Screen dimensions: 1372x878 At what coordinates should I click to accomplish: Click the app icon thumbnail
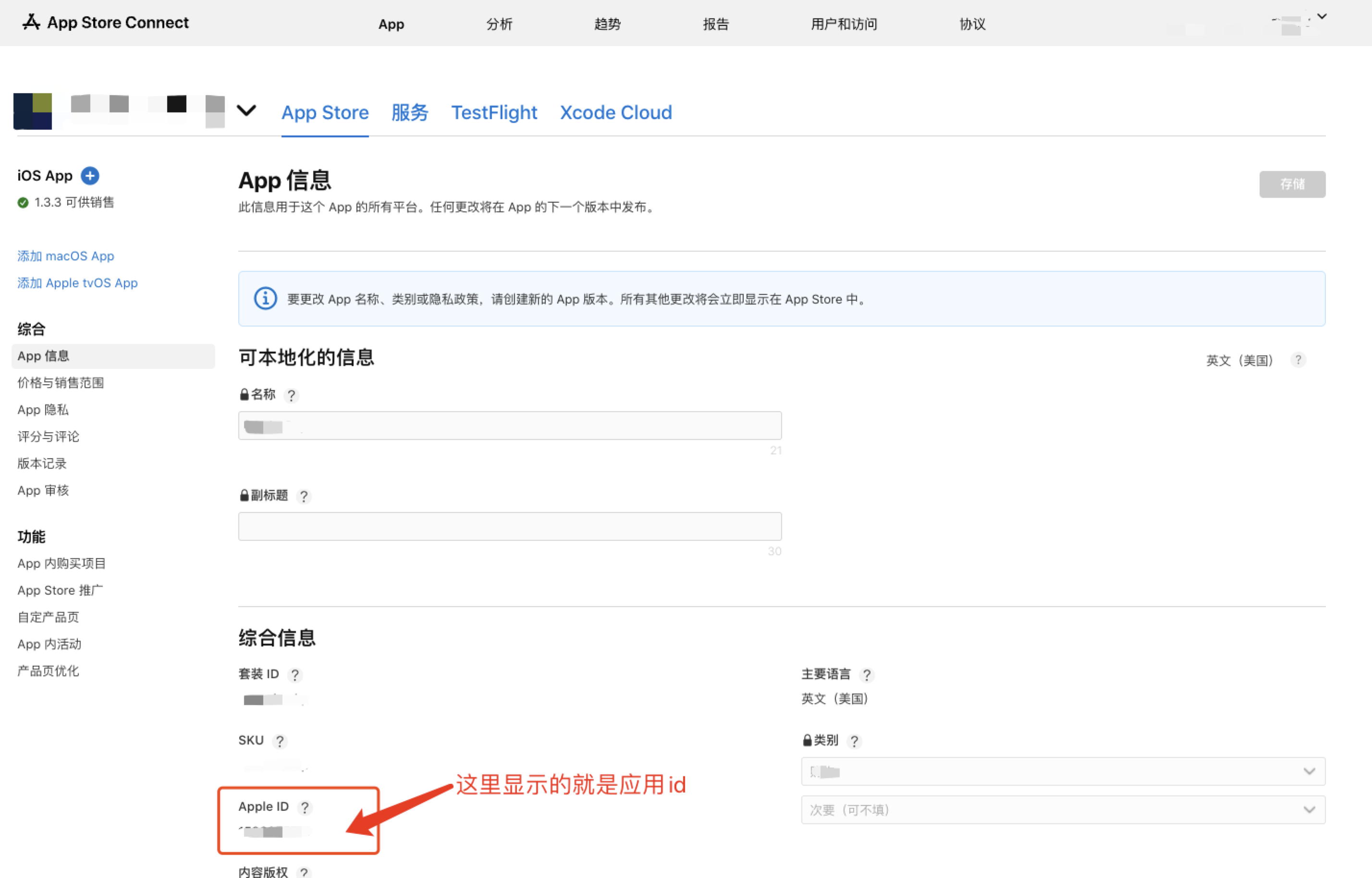pos(33,110)
